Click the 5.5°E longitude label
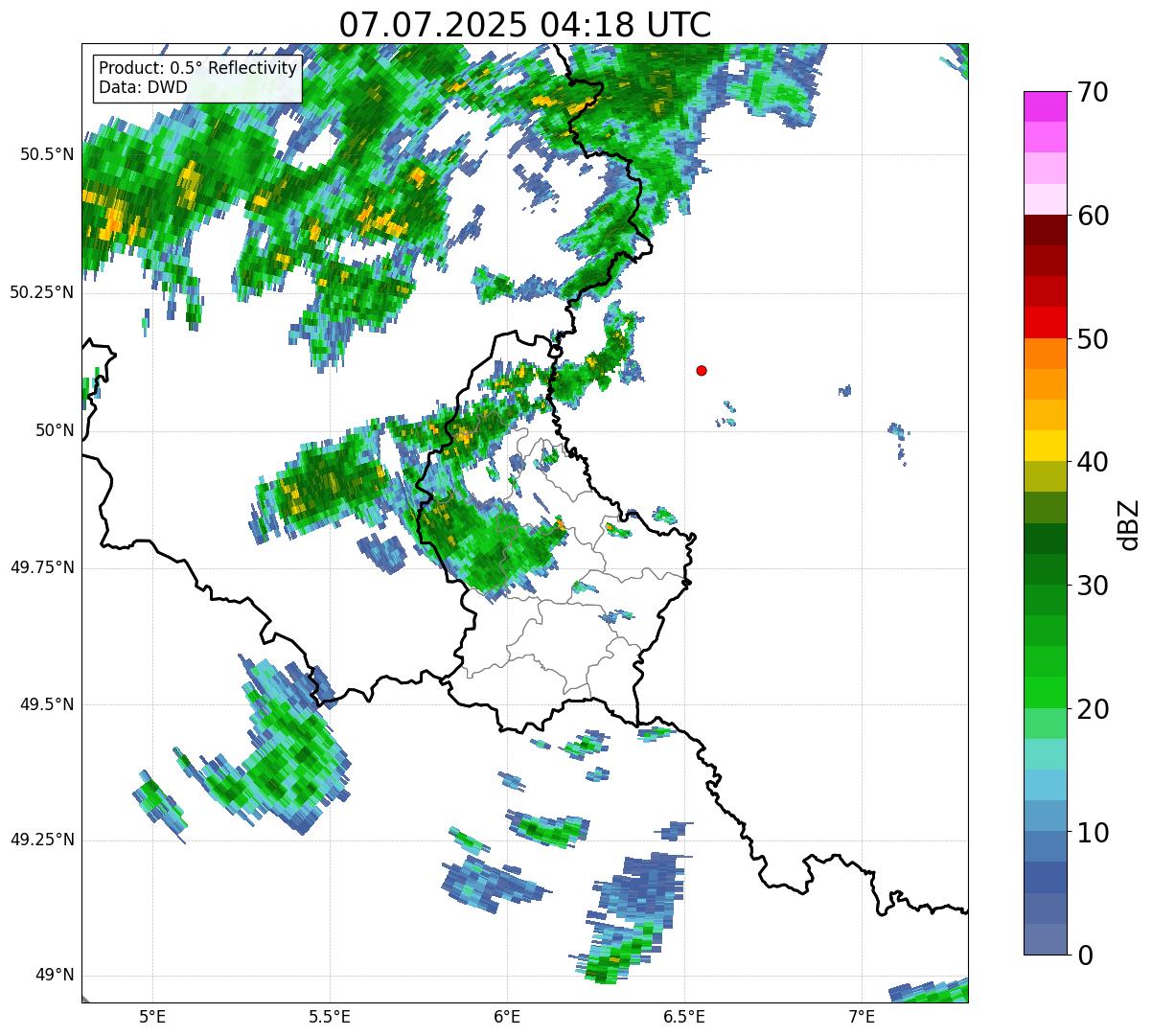Screen dimensions: 1152x1036 pos(330,1016)
